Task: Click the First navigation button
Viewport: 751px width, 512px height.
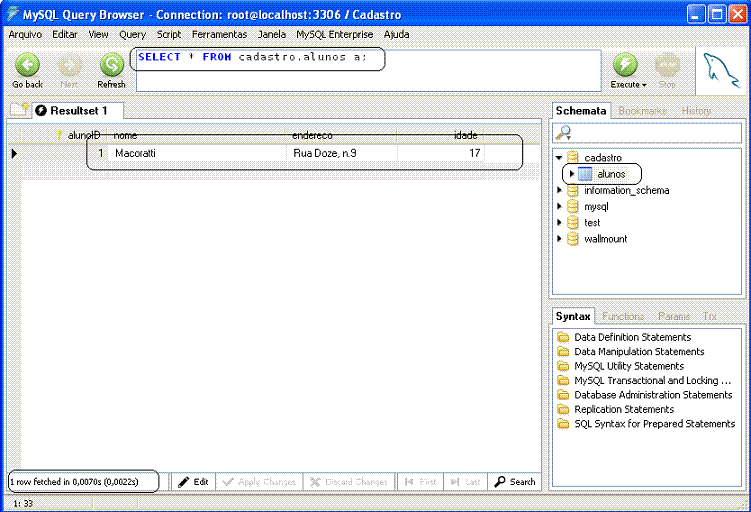Action: (421, 482)
